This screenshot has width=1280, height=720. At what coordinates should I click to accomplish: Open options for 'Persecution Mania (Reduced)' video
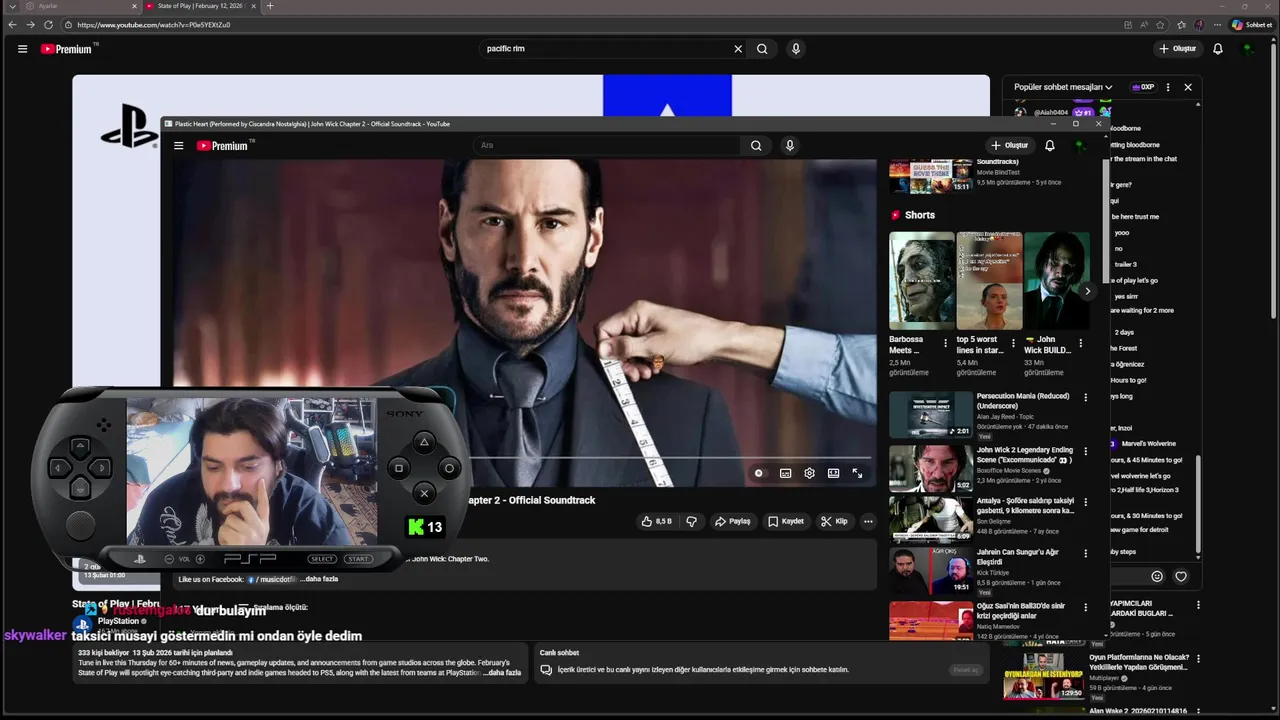click(x=1086, y=397)
